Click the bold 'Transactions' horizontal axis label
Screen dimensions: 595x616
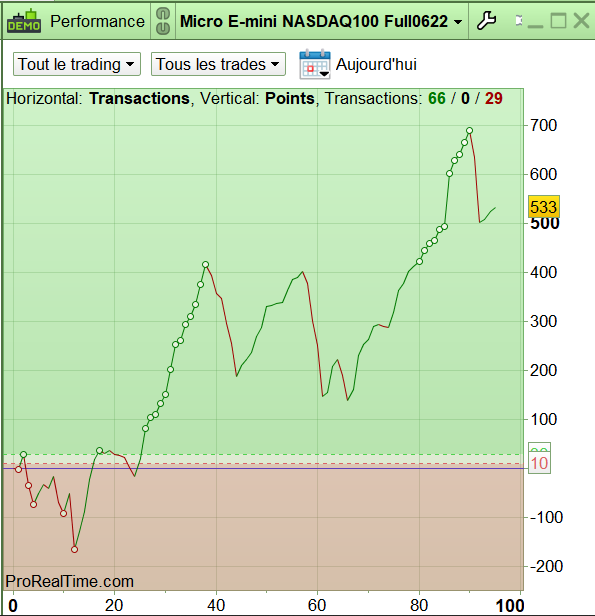[139, 98]
